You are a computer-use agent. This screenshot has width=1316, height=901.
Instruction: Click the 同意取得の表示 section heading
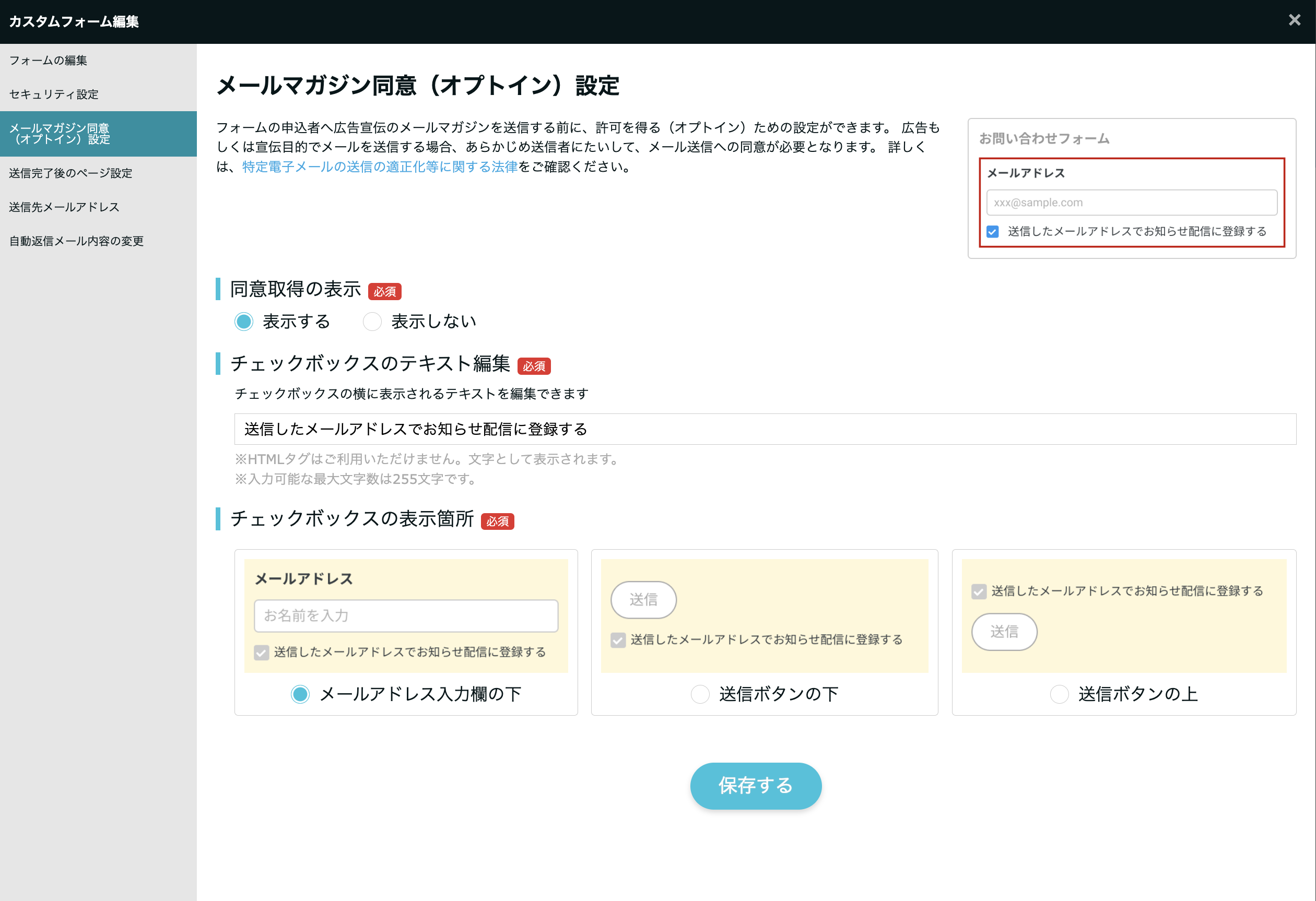(x=296, y=289)
